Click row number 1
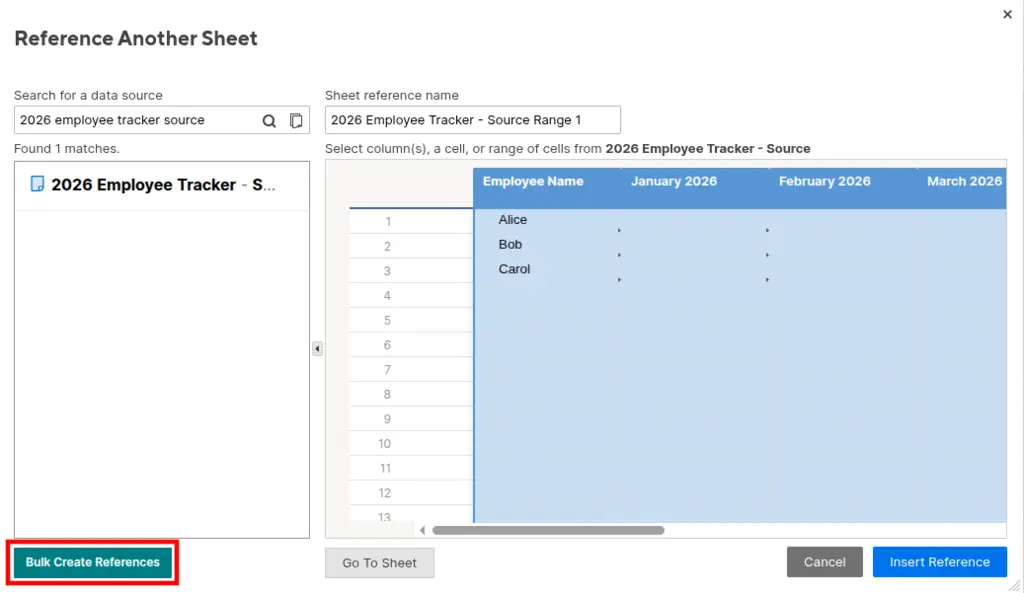Viewport: 1024px width, 593px height. 411,221
